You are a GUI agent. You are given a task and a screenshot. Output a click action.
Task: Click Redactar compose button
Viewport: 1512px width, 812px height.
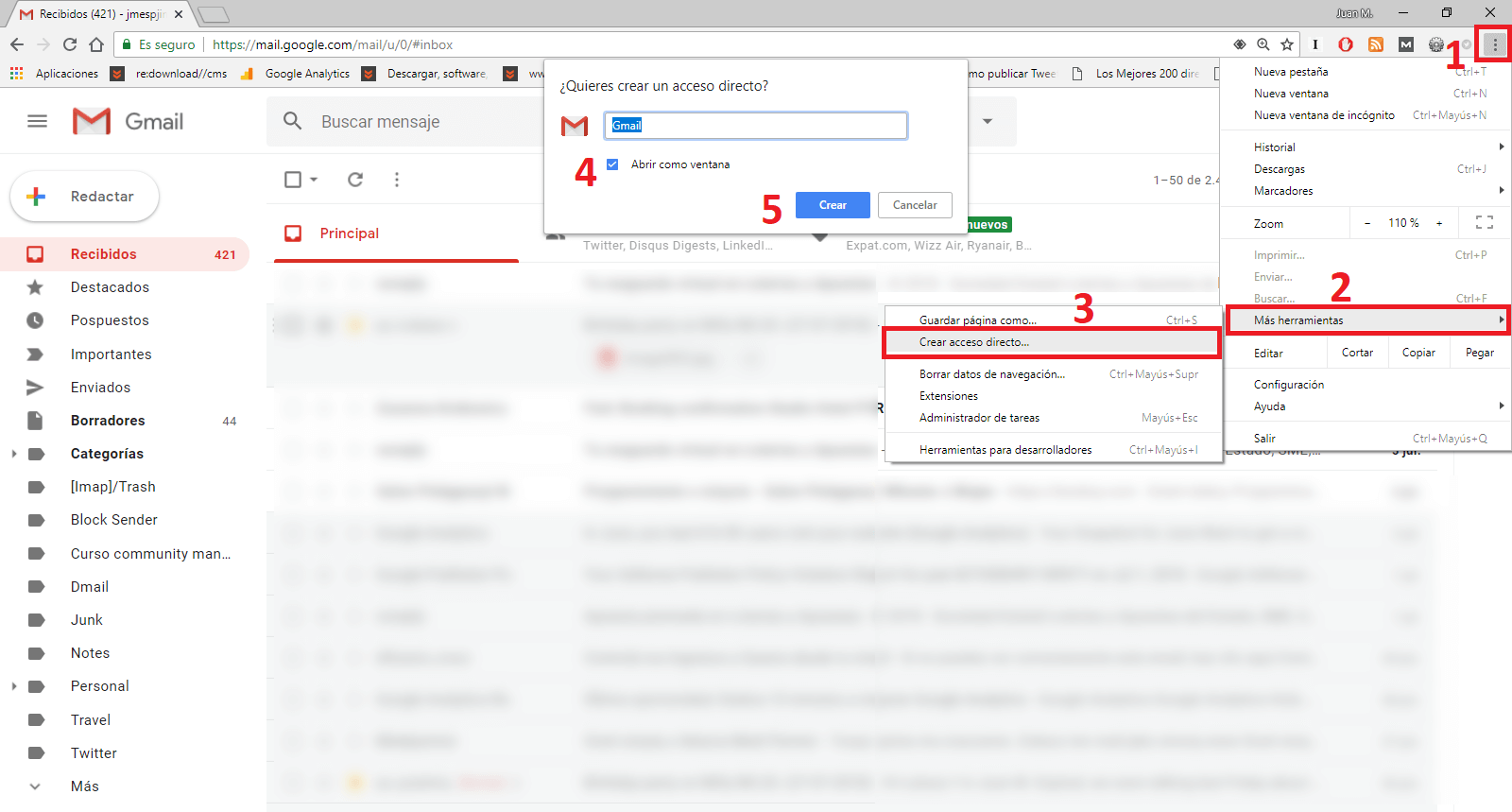85,197
